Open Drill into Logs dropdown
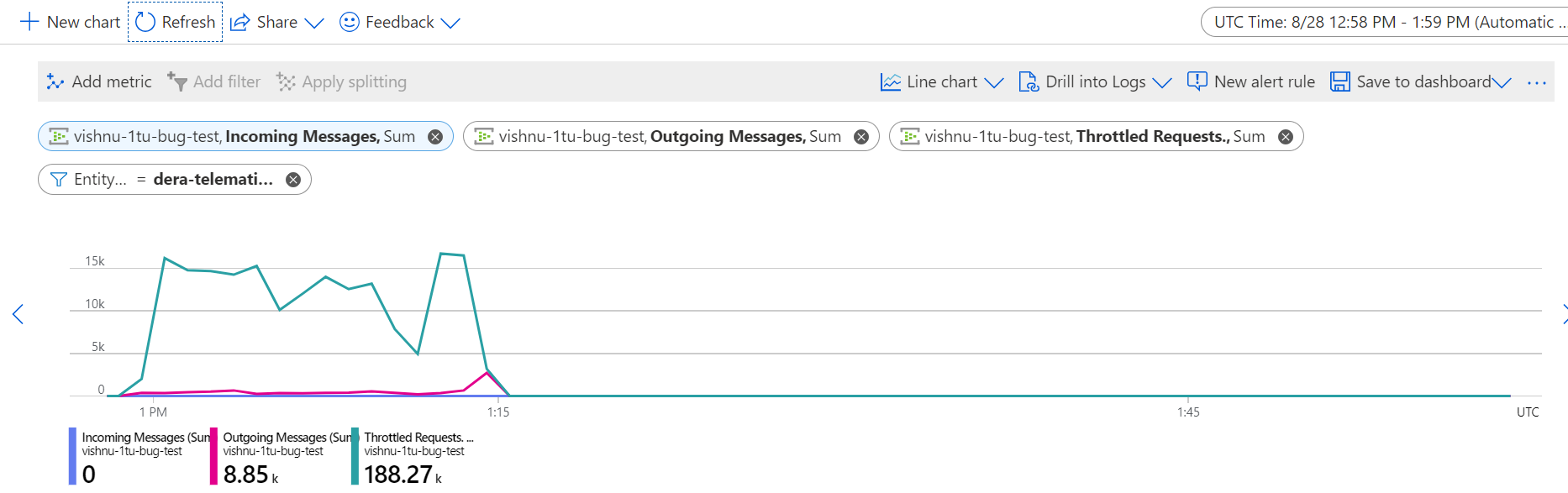The height and width of the screenshot is (493, 1568). coord(1095,81)
